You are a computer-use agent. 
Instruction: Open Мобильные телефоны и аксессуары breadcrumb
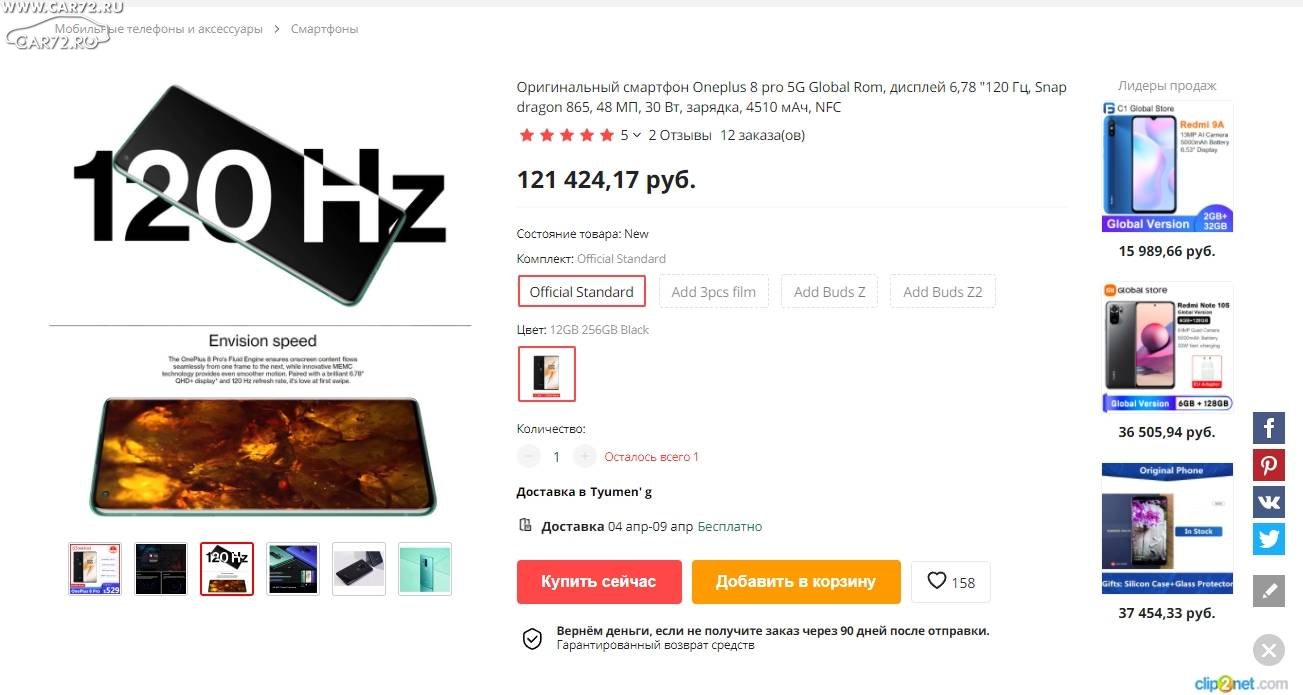pos(158,29)
